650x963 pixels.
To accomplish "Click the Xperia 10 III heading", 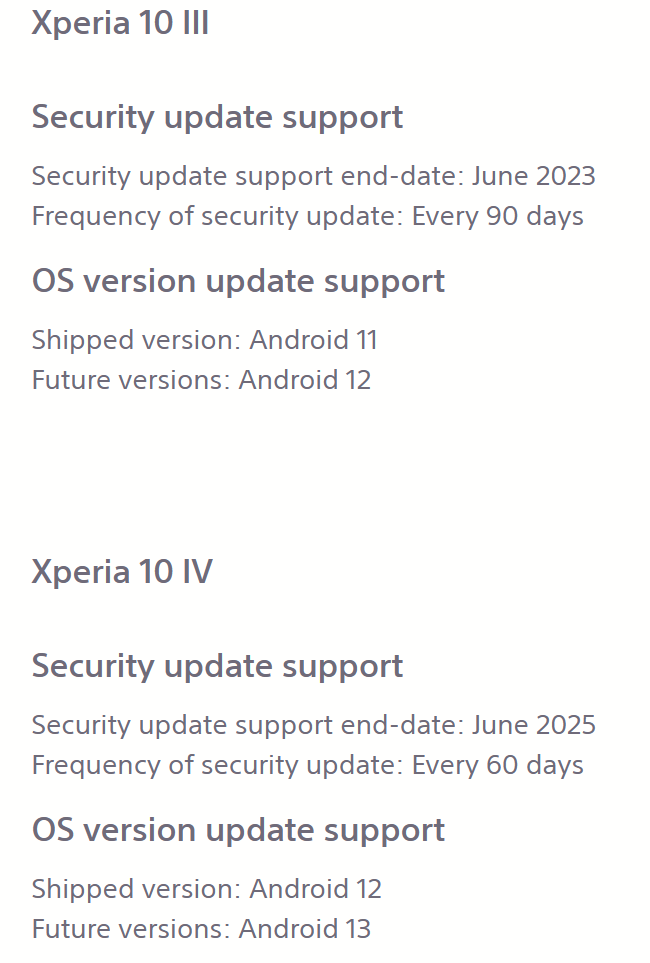I will point(120,23).
